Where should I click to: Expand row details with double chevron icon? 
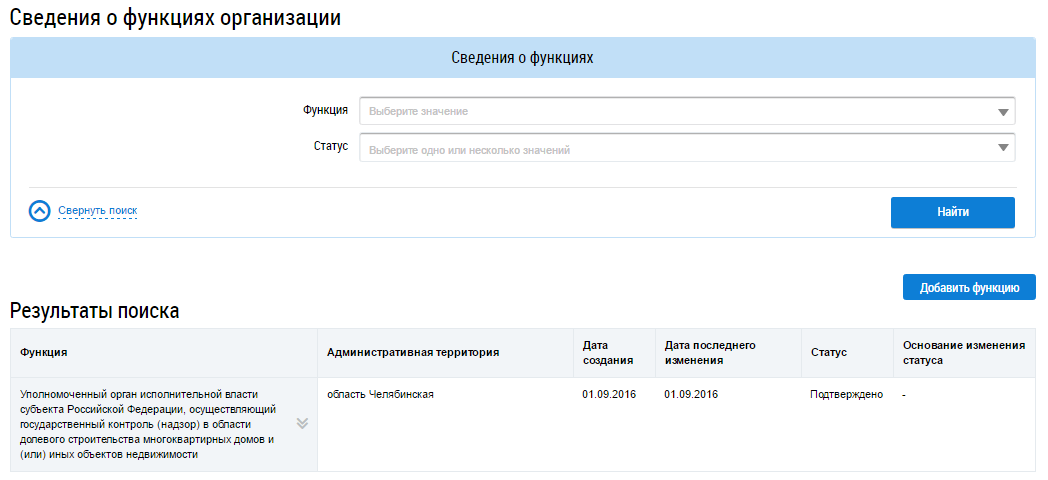[x=302, y=423]
